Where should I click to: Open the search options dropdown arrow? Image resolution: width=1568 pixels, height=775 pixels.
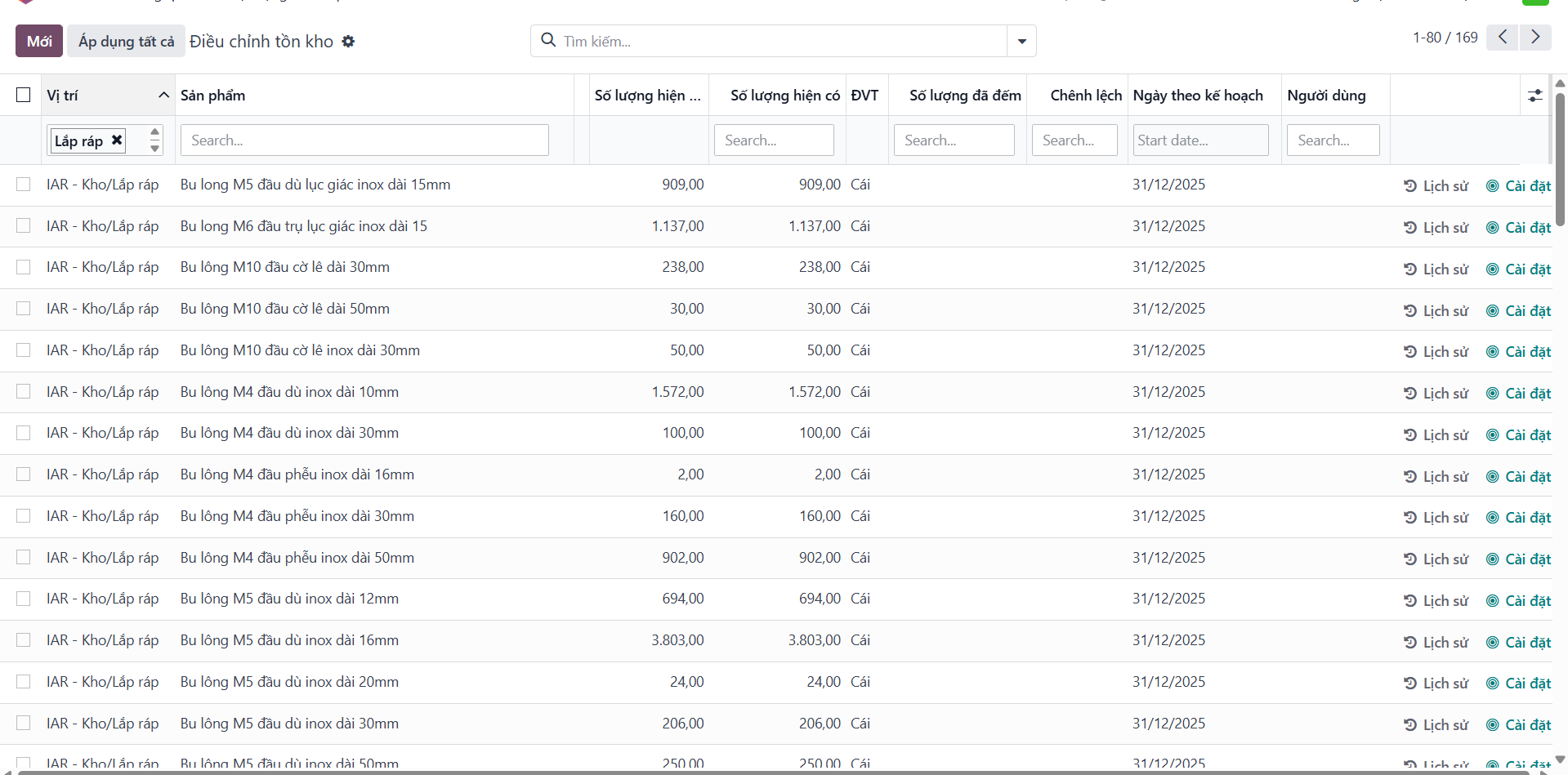coord(1021,41)
